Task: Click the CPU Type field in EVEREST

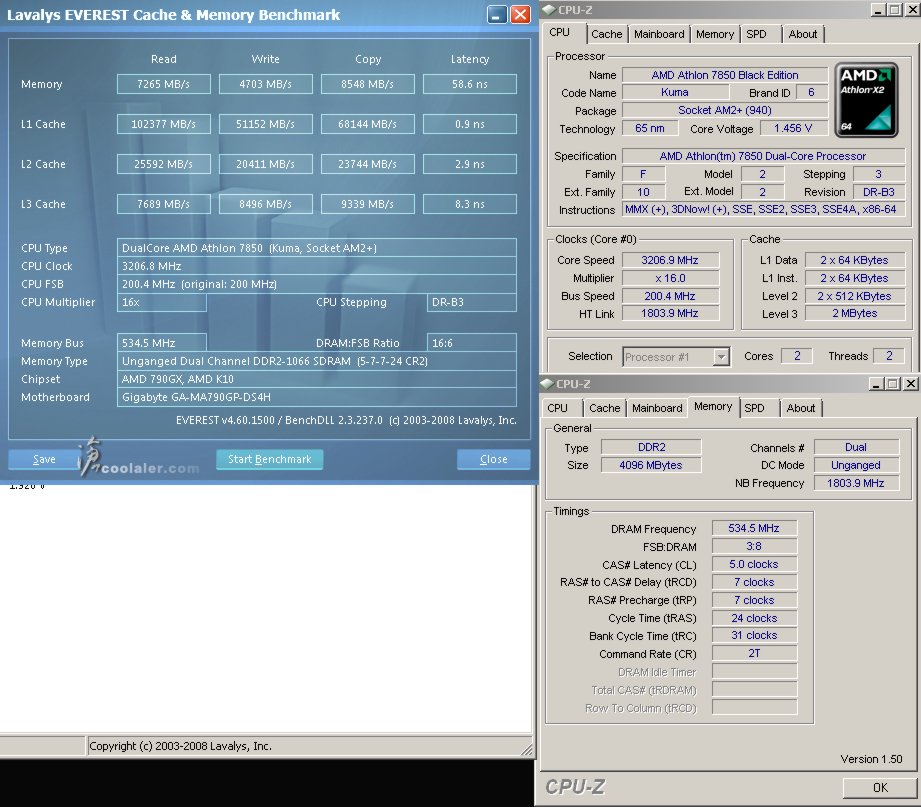Action: (x=317, y=248)
